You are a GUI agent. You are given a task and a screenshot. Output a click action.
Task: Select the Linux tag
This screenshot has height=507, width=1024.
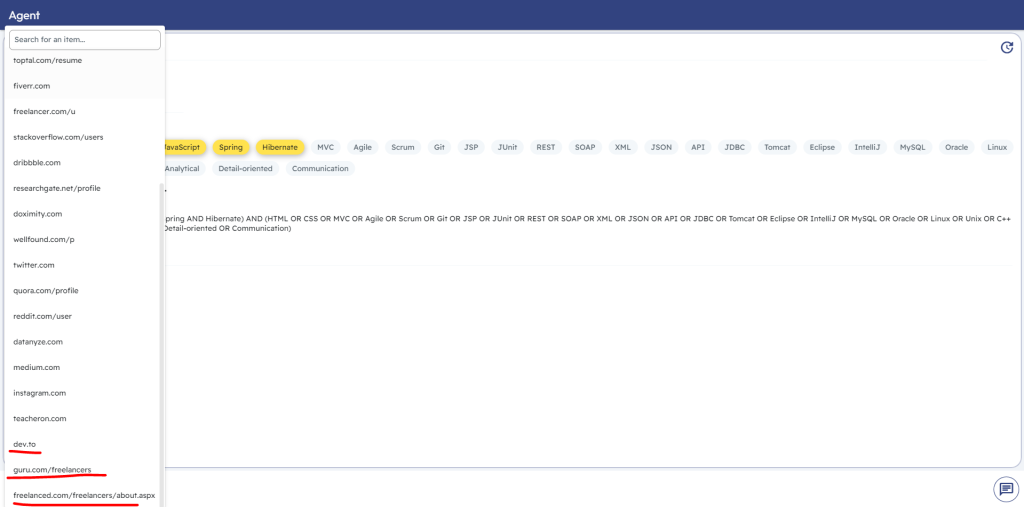(997, 147)
